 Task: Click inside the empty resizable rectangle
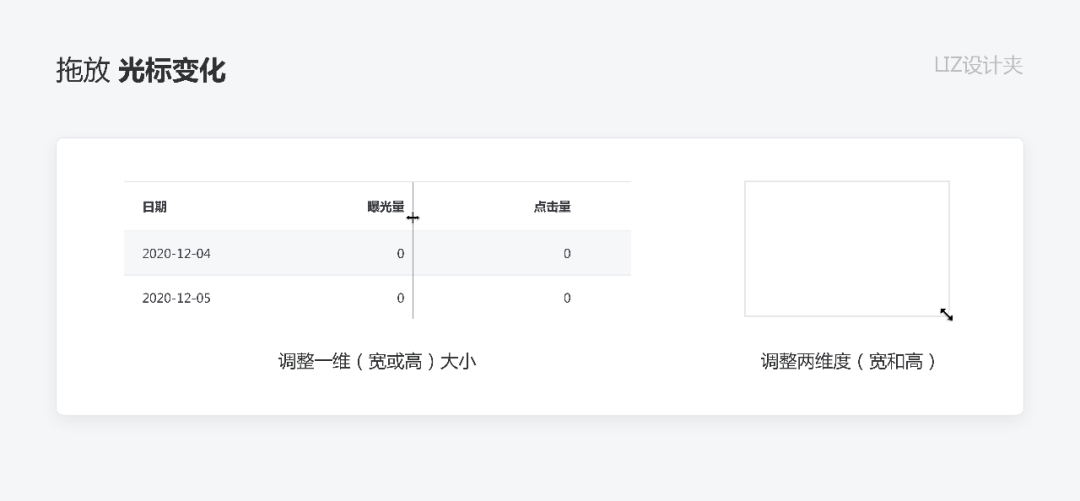pos(847,249)
